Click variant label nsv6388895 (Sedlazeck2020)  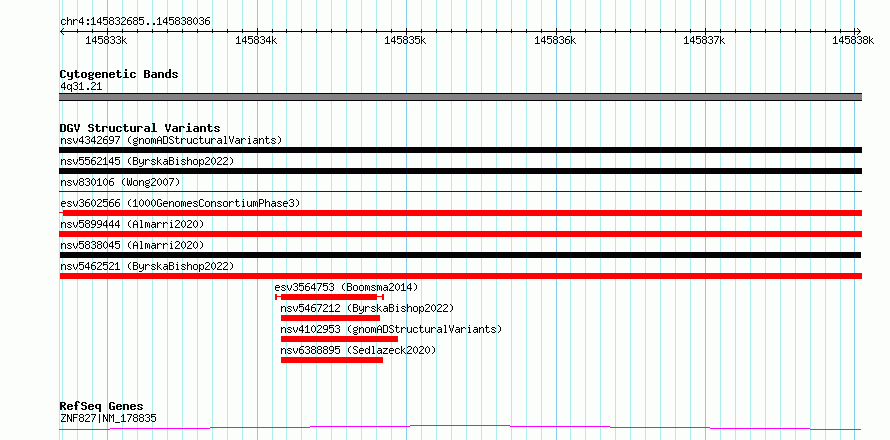[359, 350]
